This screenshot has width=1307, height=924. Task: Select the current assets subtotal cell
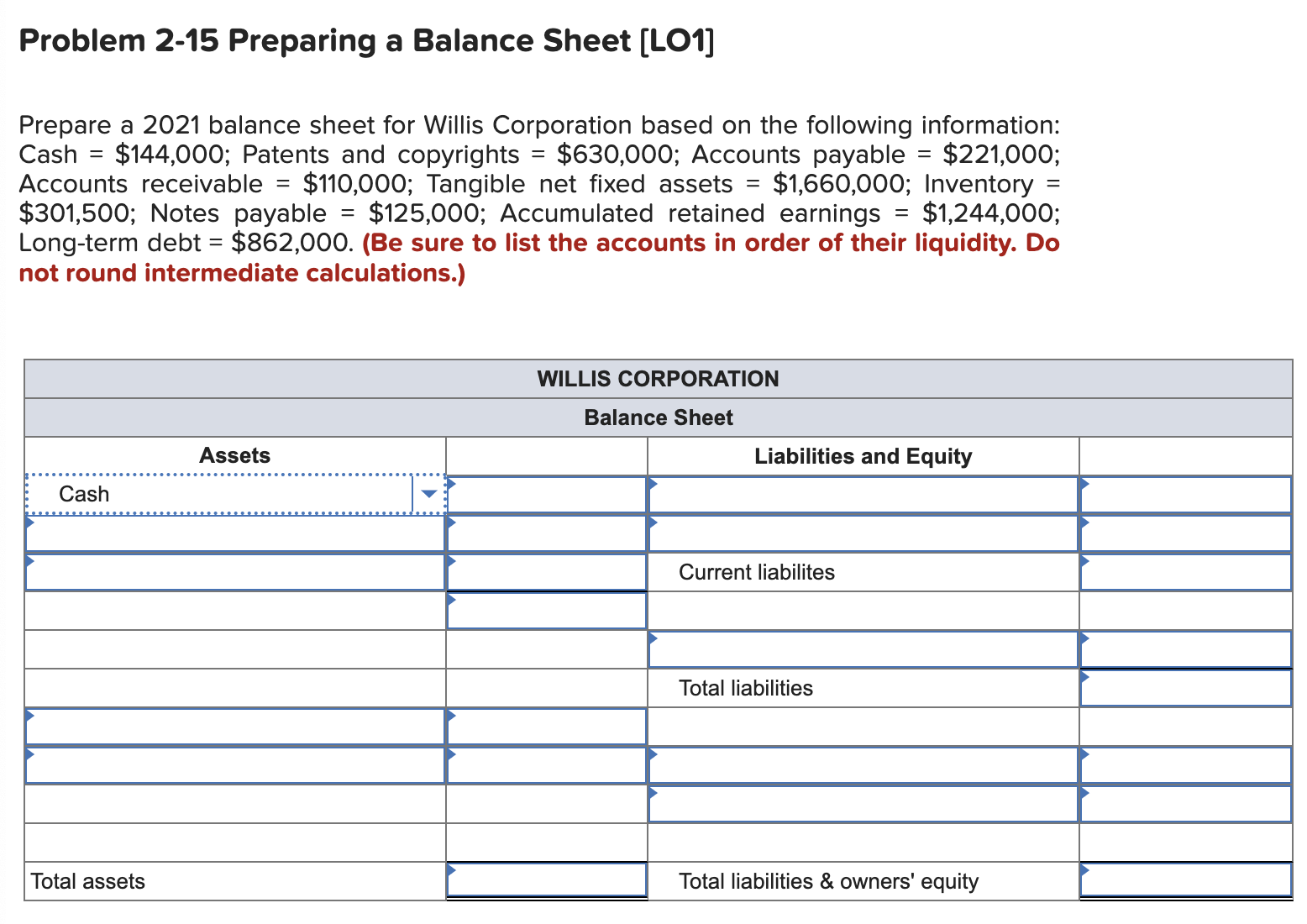pos(546,611)
